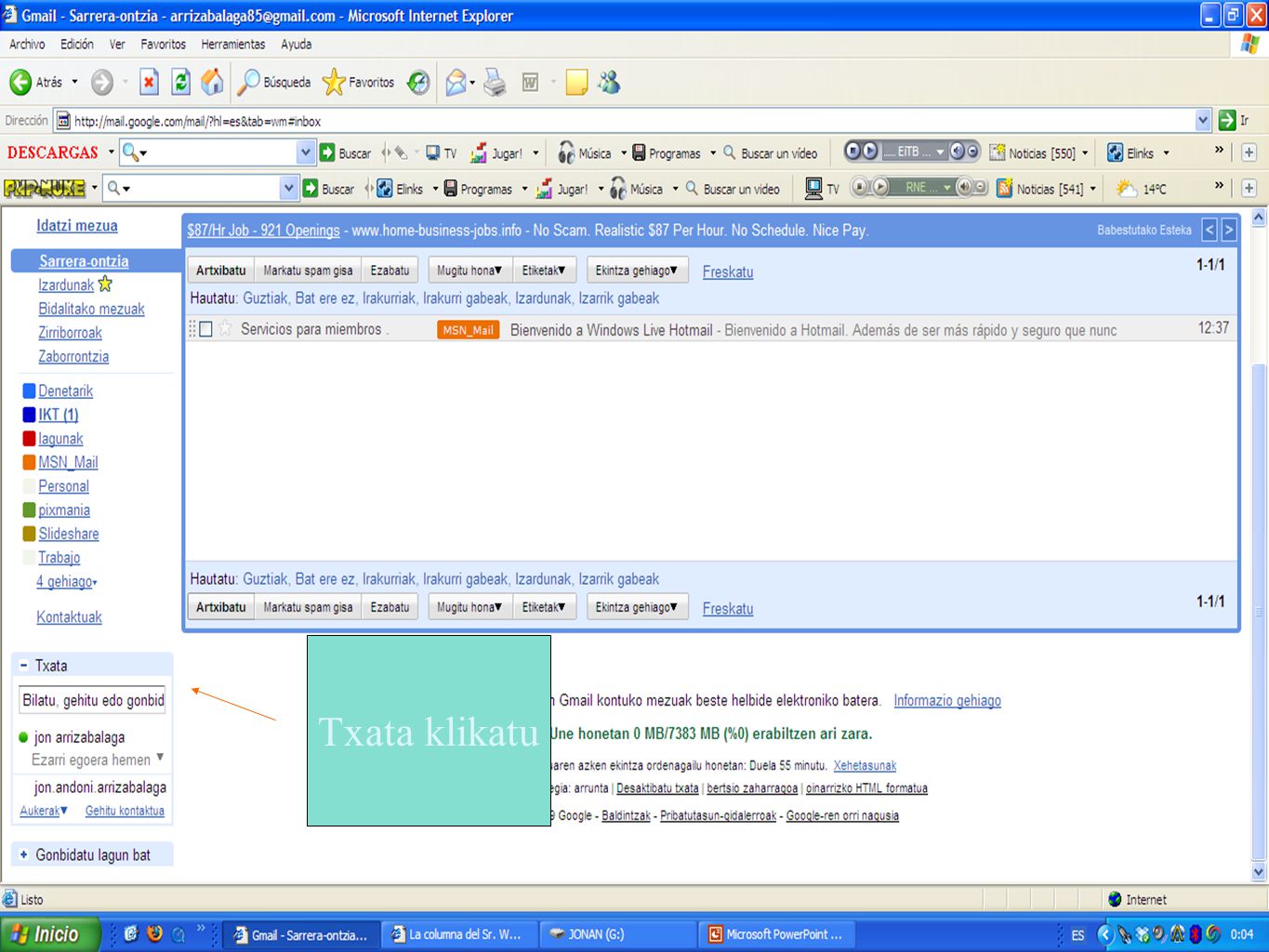Screen dimensions: 1269x952
Task: Click Artxibatu above the message list
Action: point(221,271)
